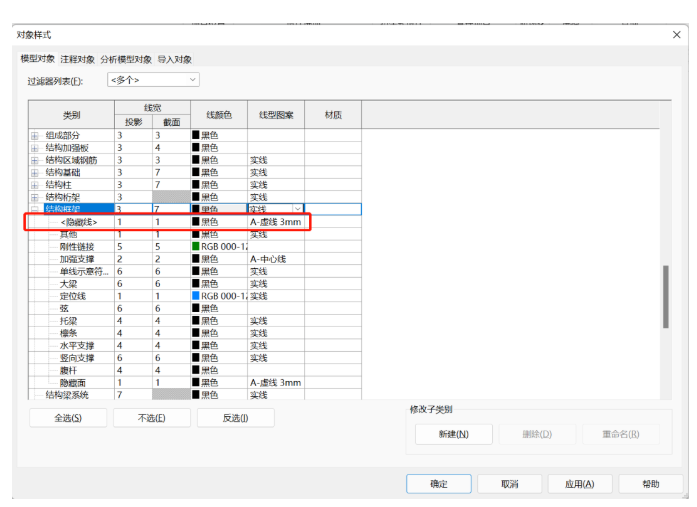Screen dimensions: 697x507
Task: Click the 类别 column header
Action: [x=72, y=115]
